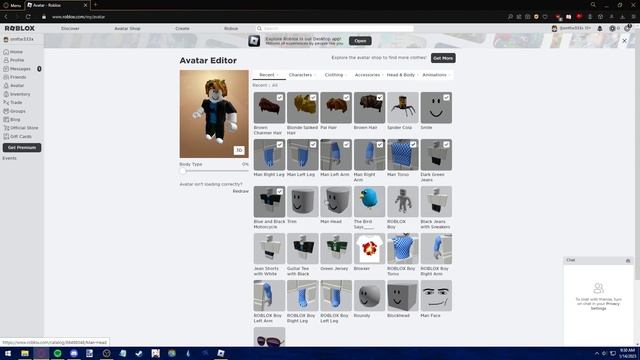640x360 pixels.
Task: Expand the Recent tab dropdown
Action: click(x=269, y=75)
